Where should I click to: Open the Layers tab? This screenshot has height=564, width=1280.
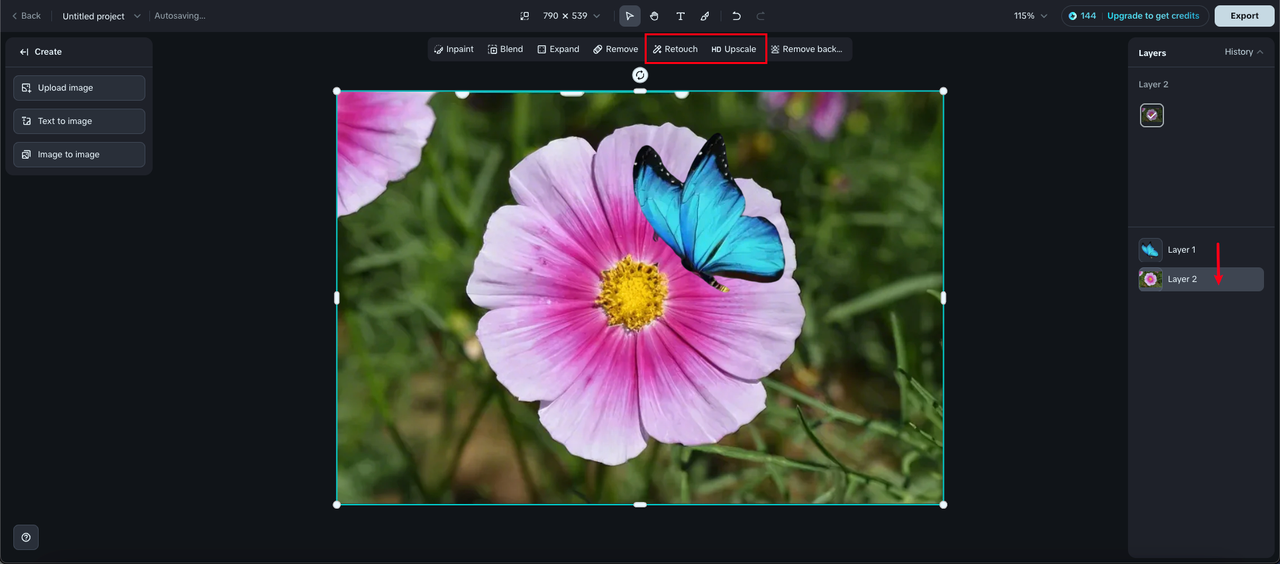1152,52
